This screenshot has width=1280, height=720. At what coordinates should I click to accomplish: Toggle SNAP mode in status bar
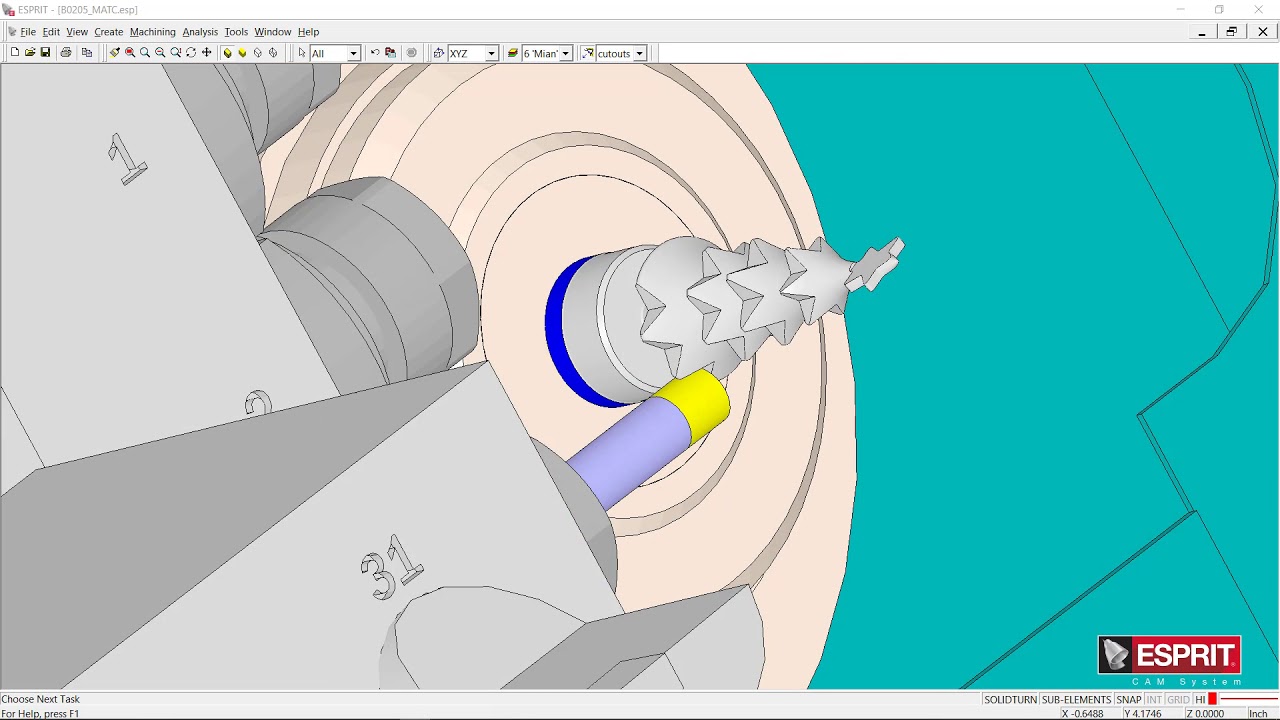pos(1128,699)
